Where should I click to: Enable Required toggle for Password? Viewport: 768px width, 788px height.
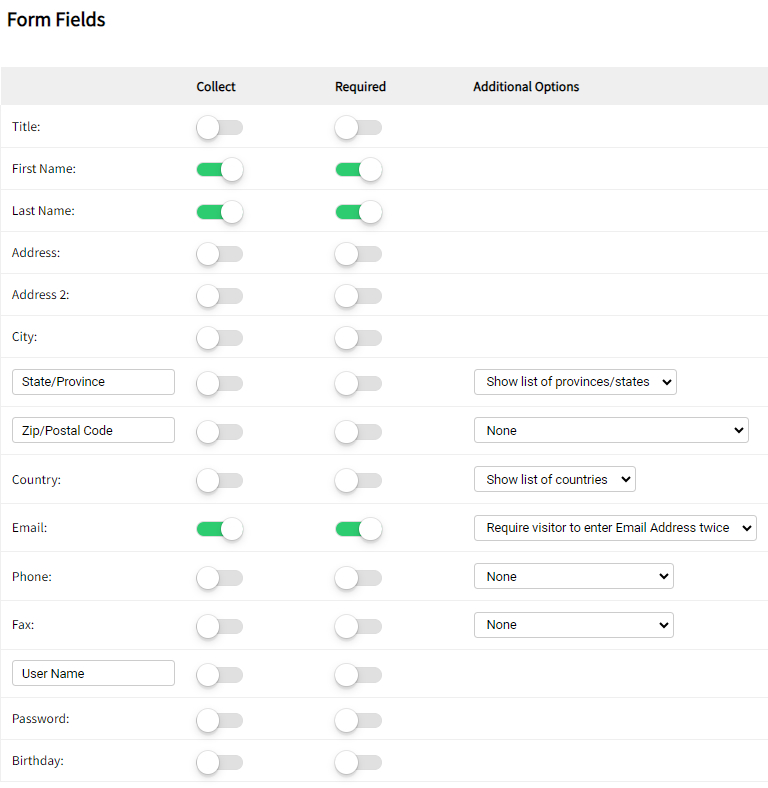(x=358, y=720)
